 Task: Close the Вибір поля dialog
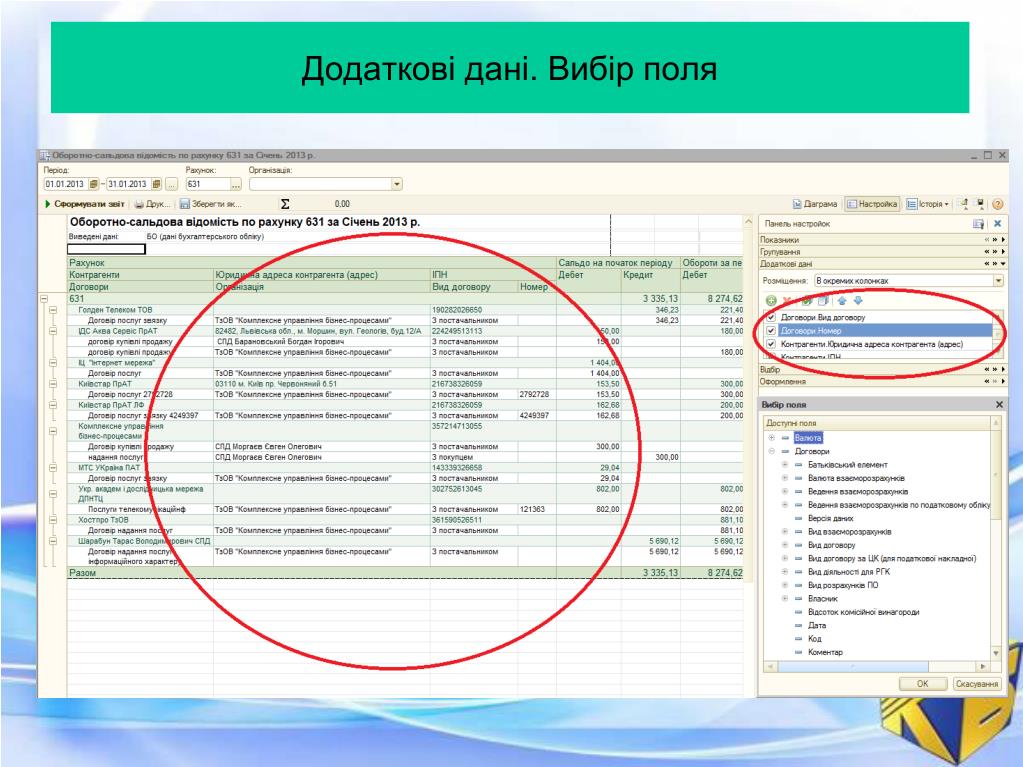click(x=999, y=404)
